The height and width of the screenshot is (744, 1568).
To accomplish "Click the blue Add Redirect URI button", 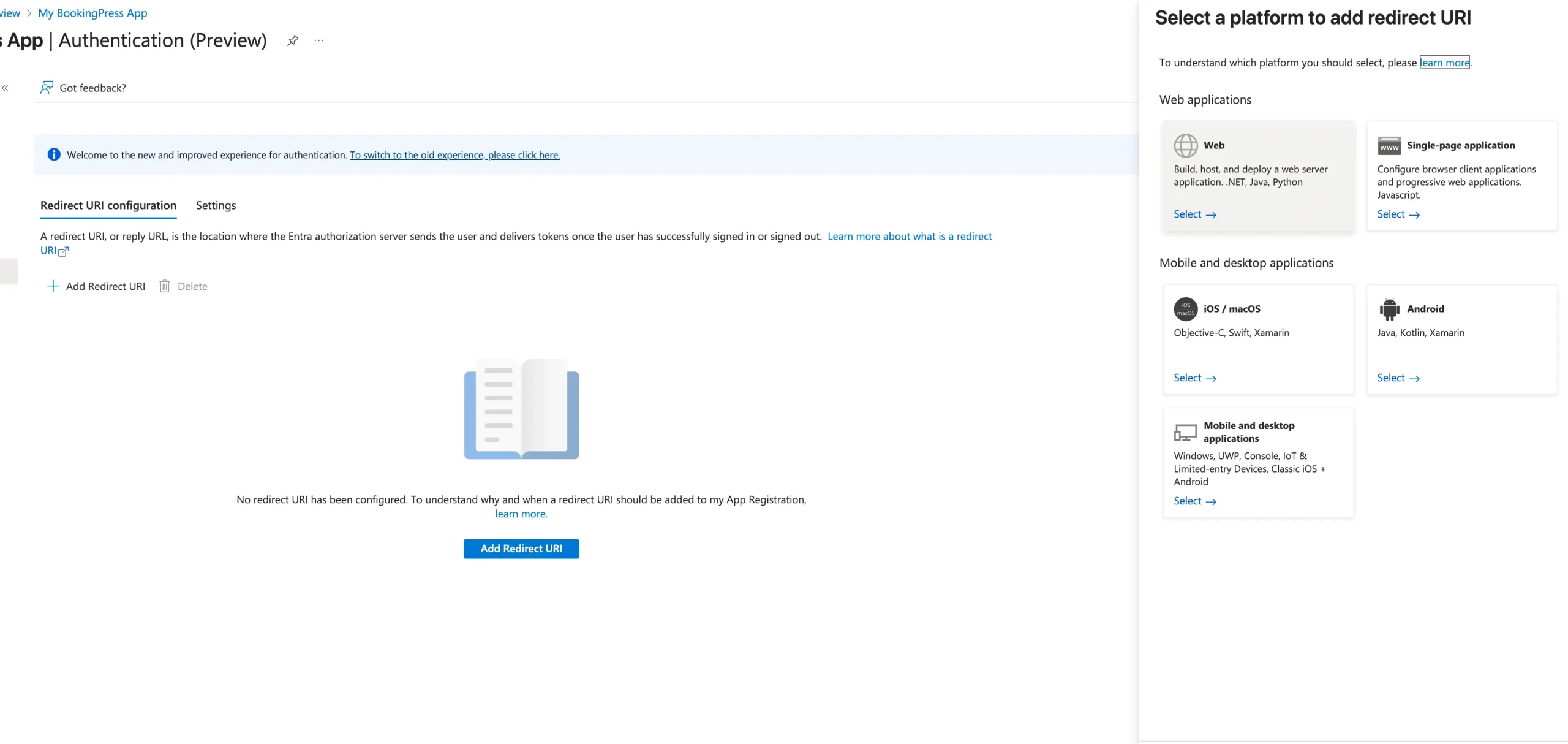I will point(521,549).
